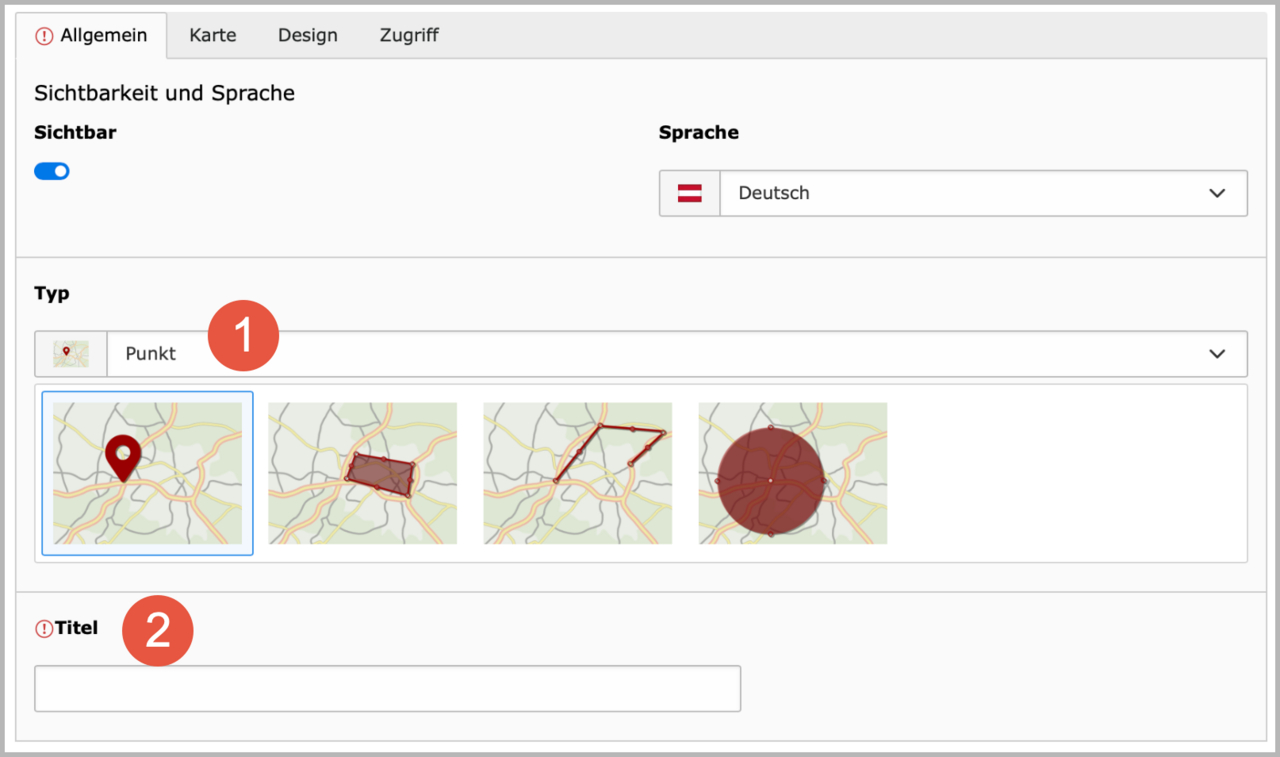Click the error icon on Allgemein tab

44,36
